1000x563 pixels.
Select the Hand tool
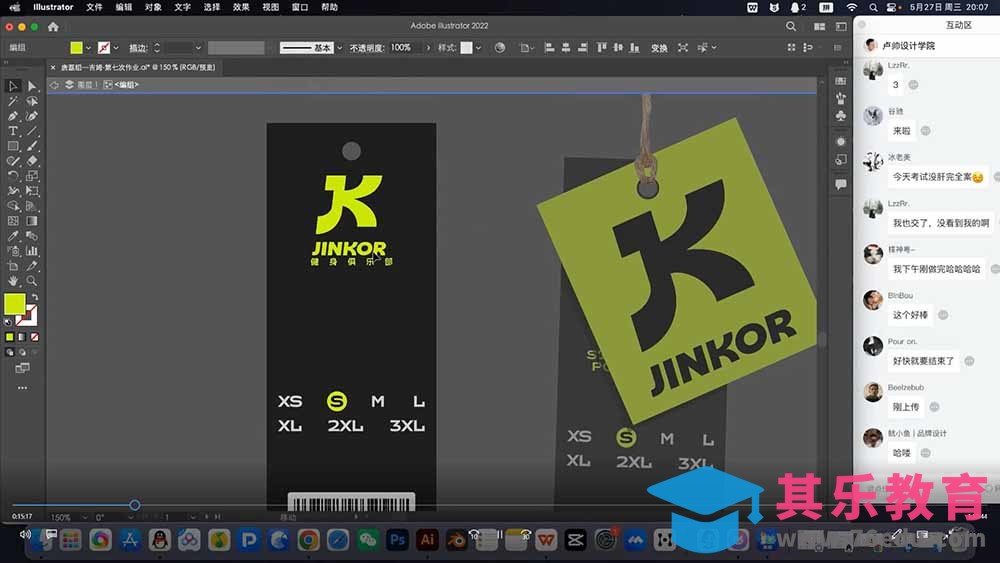13,281
